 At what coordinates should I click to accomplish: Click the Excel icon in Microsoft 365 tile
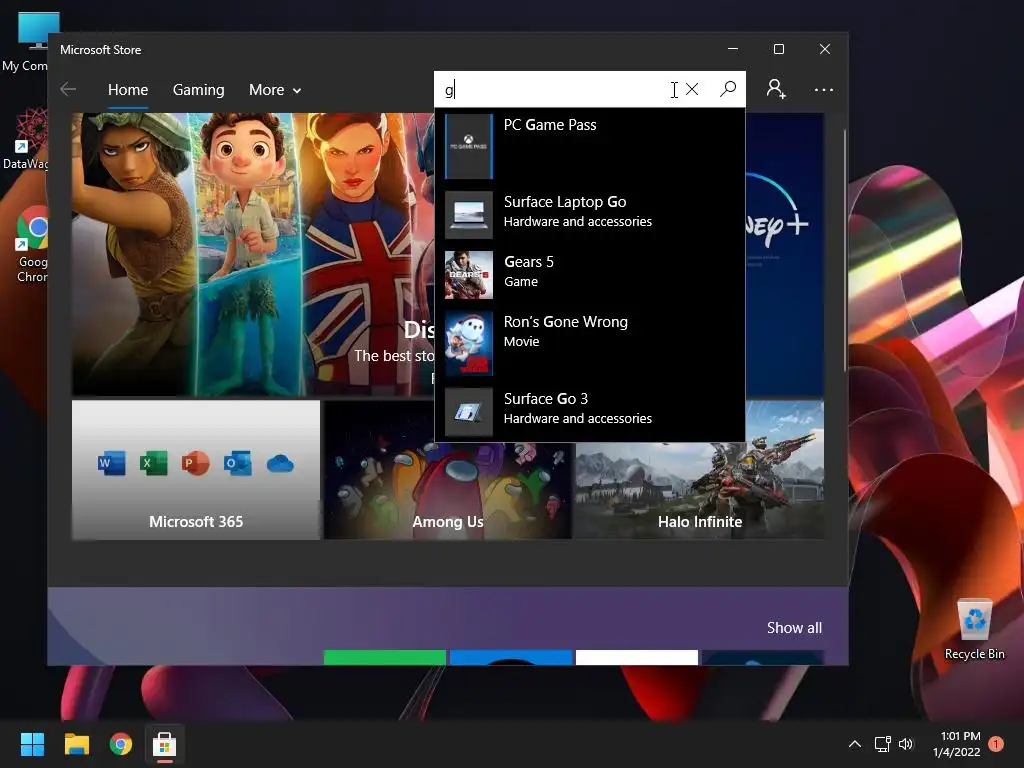[x=153, y=464]
